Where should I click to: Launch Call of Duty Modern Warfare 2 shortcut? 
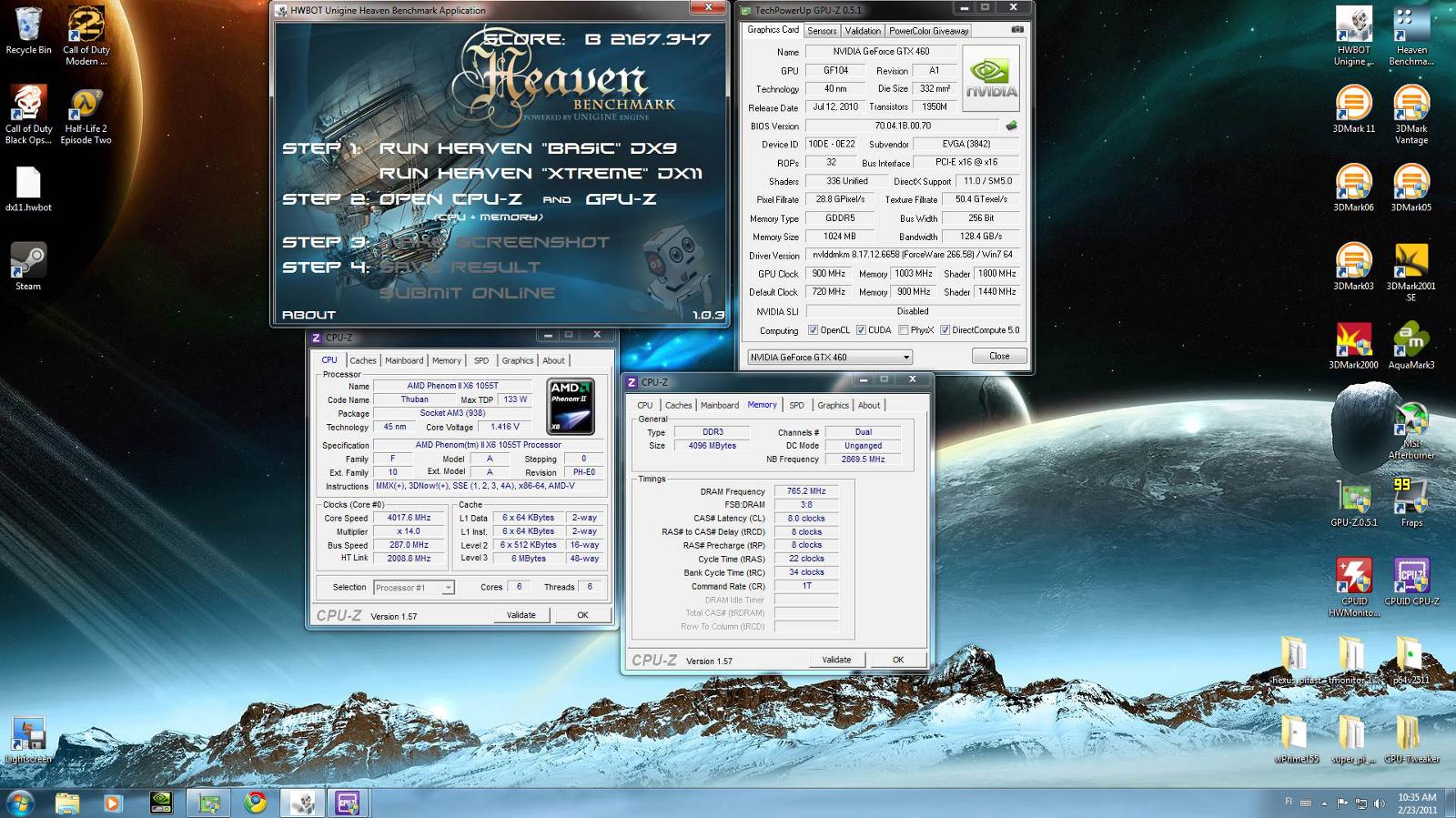coord(86,36)
